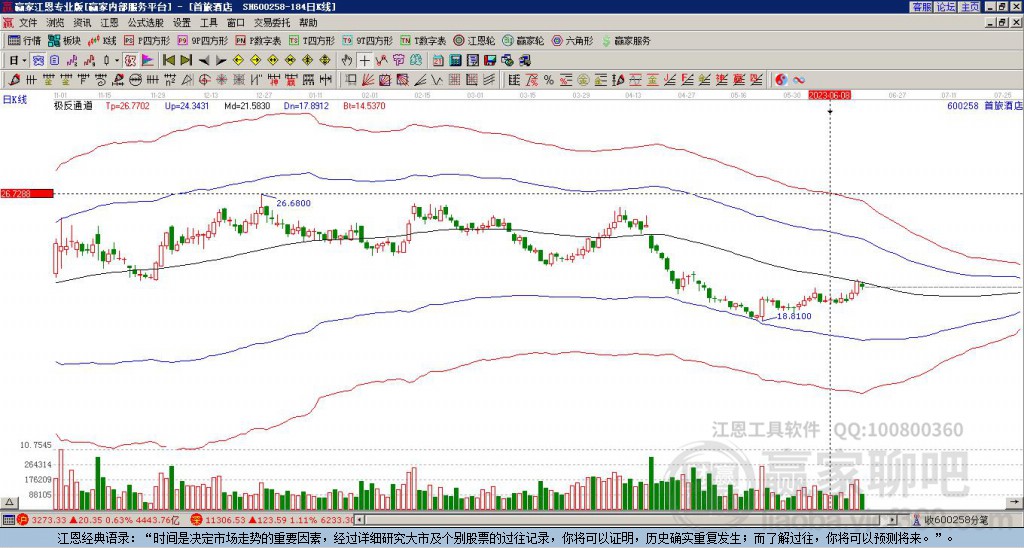Open the 赢家轮 wheel tool

pyautogui.click(x=523, y=40)
